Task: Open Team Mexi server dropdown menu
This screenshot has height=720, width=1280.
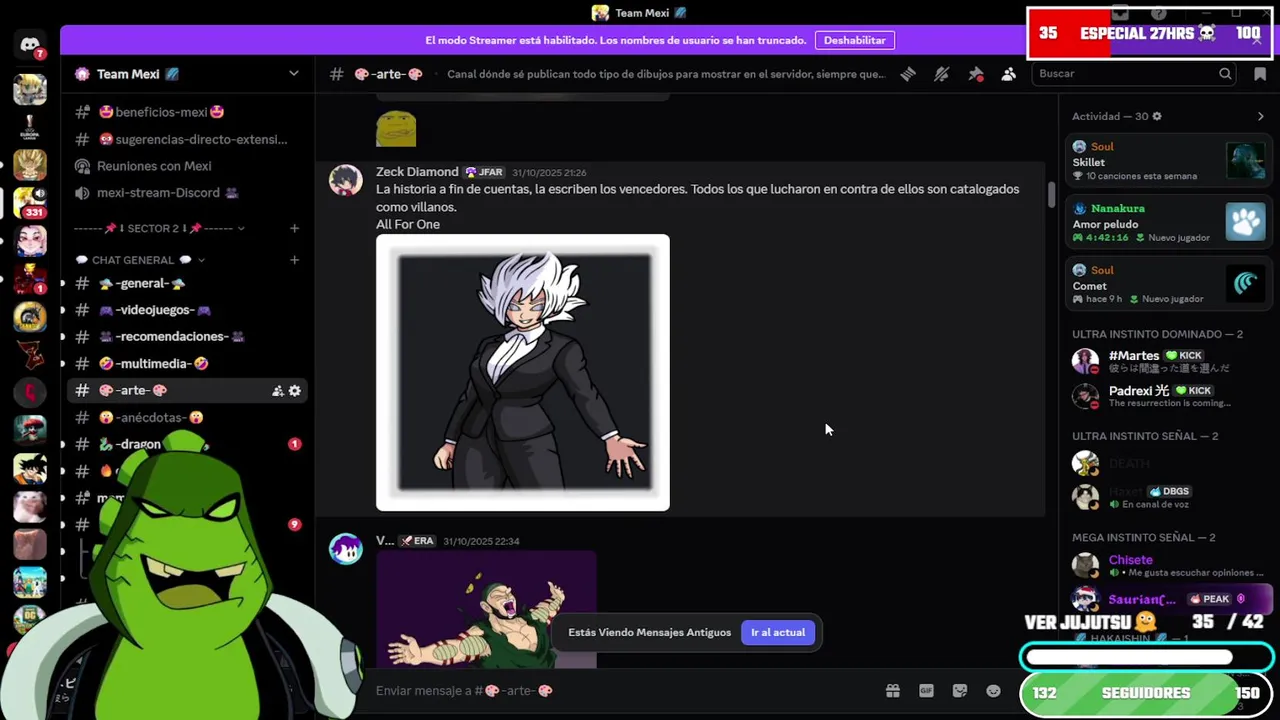Action: (x=293, y=74)
